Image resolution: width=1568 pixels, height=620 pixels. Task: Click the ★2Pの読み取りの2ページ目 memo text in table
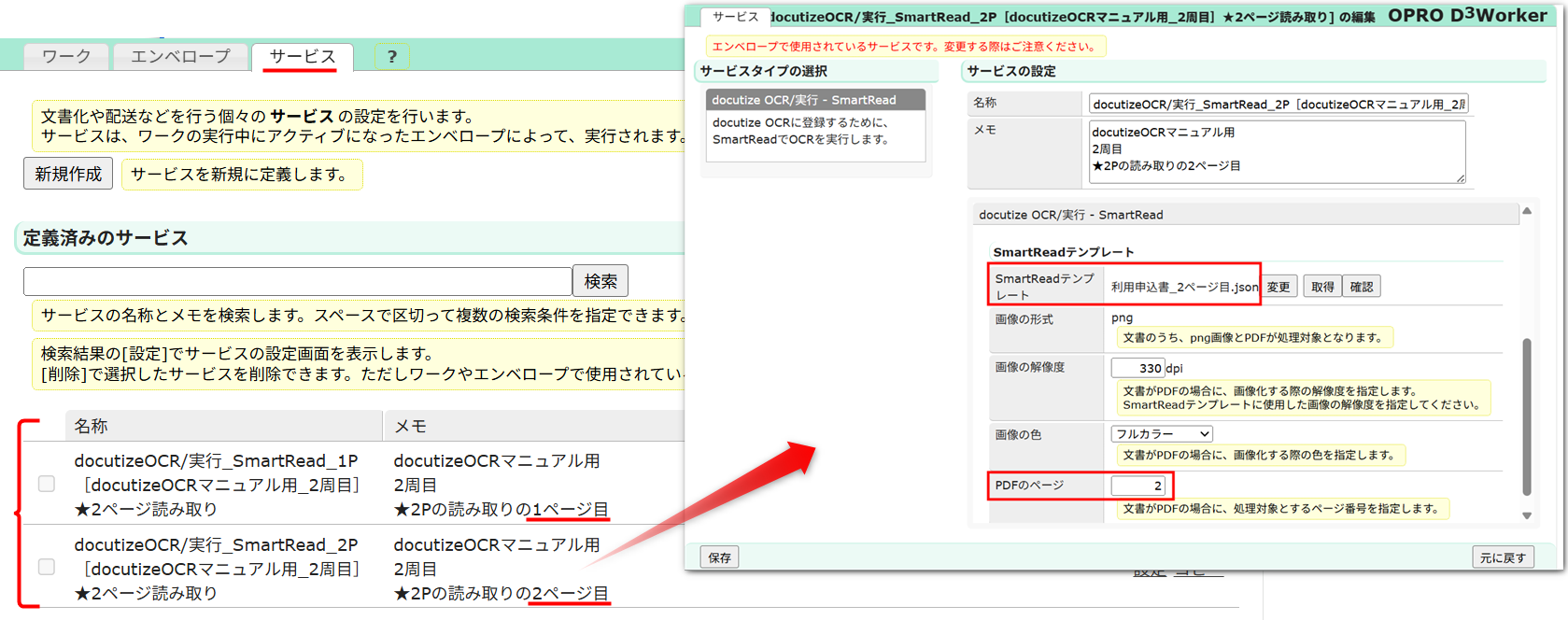[501, 593]
